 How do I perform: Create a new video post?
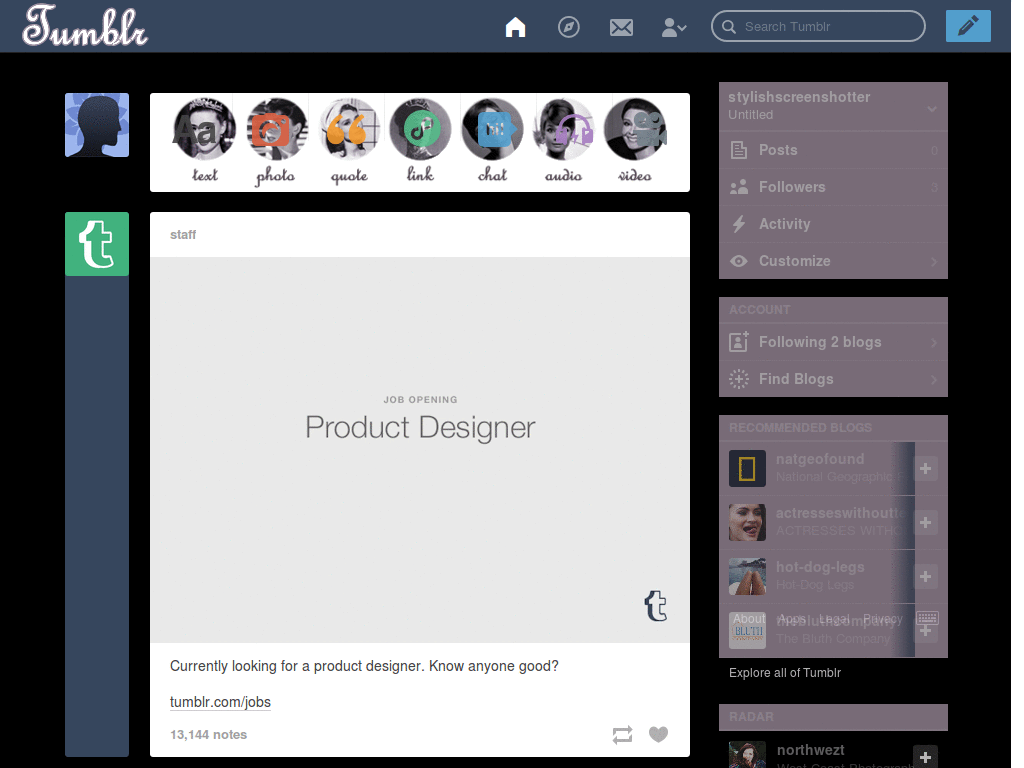[x=635, y=141]
